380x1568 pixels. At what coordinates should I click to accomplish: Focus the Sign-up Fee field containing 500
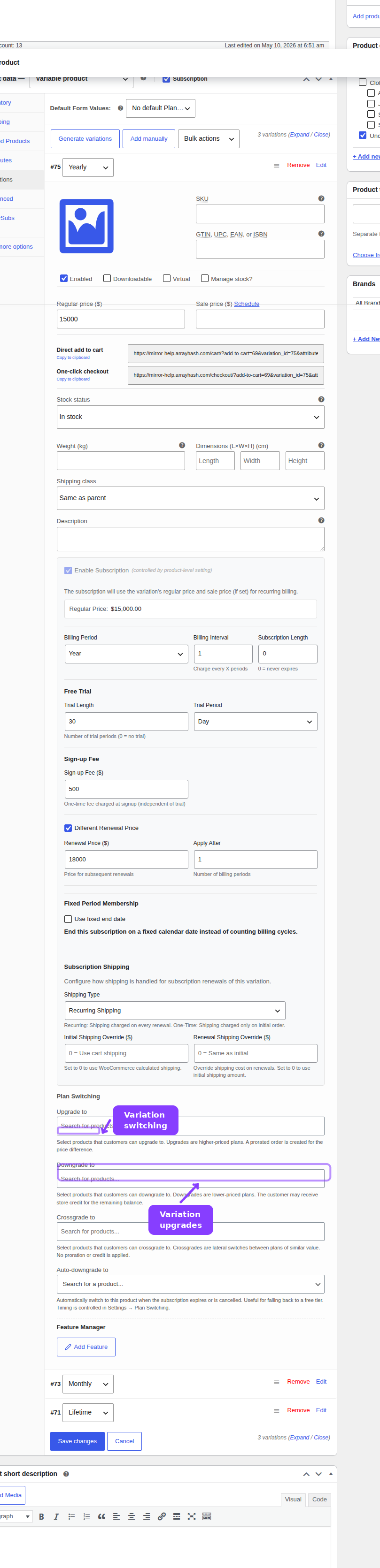click(x=126, y=789)
